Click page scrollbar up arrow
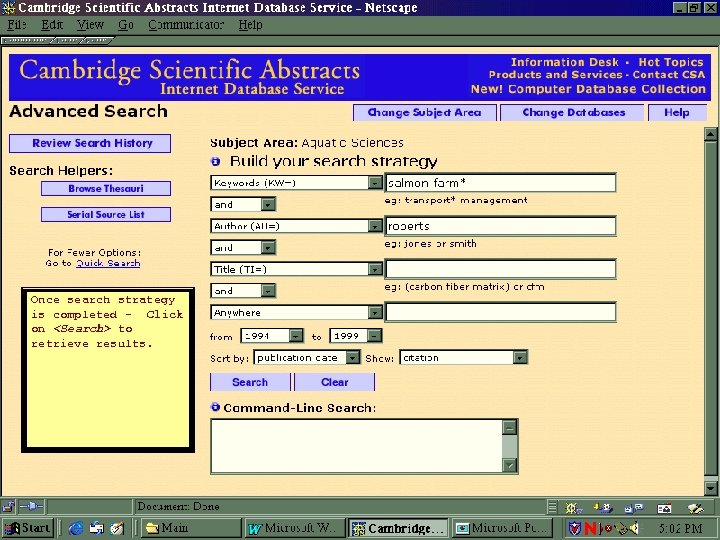 [710, 135]
